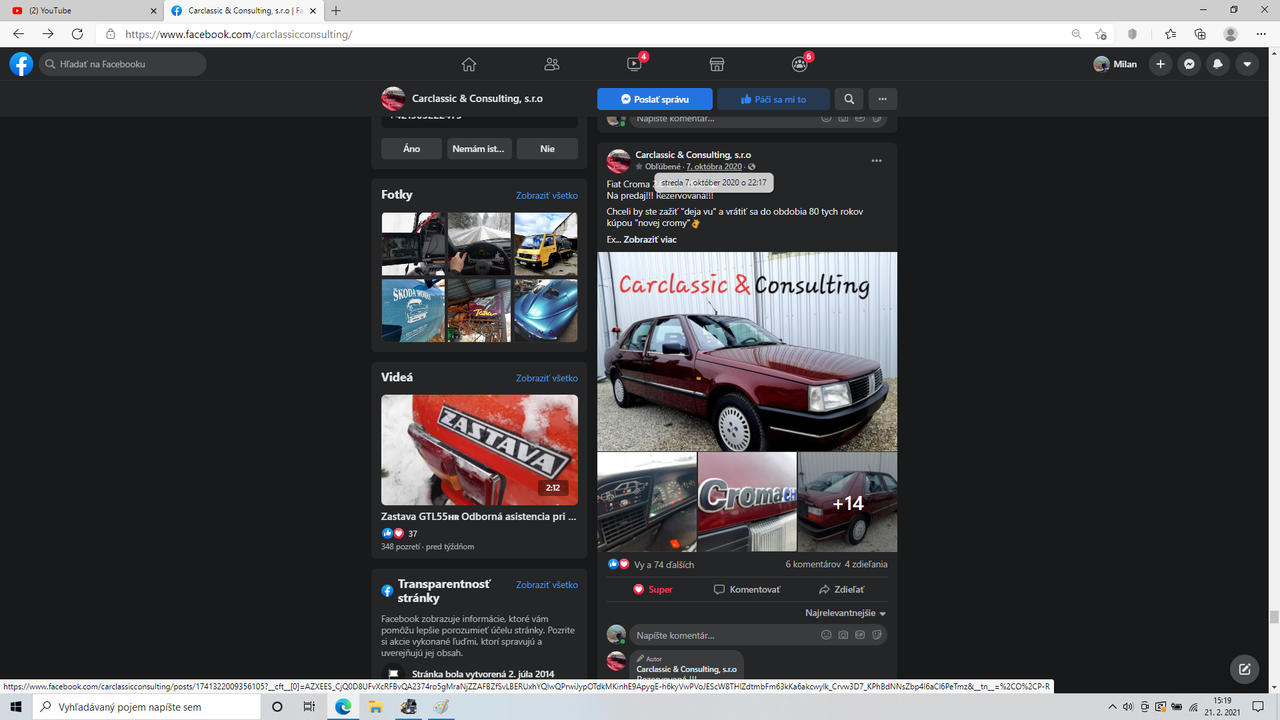
Task: Open the main Fiat Croma car photo
Action: coord(747,351)
